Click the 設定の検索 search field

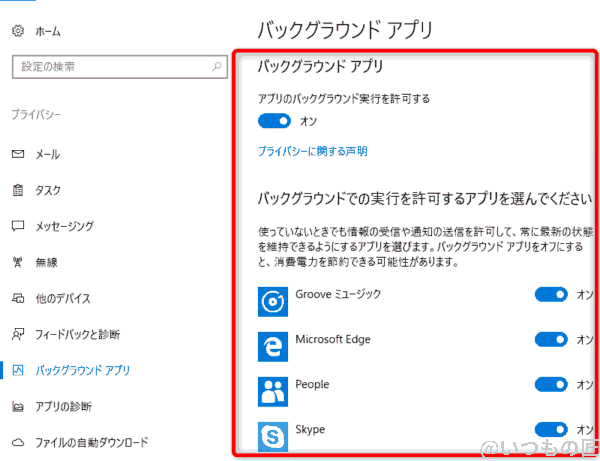click(120, 67)
